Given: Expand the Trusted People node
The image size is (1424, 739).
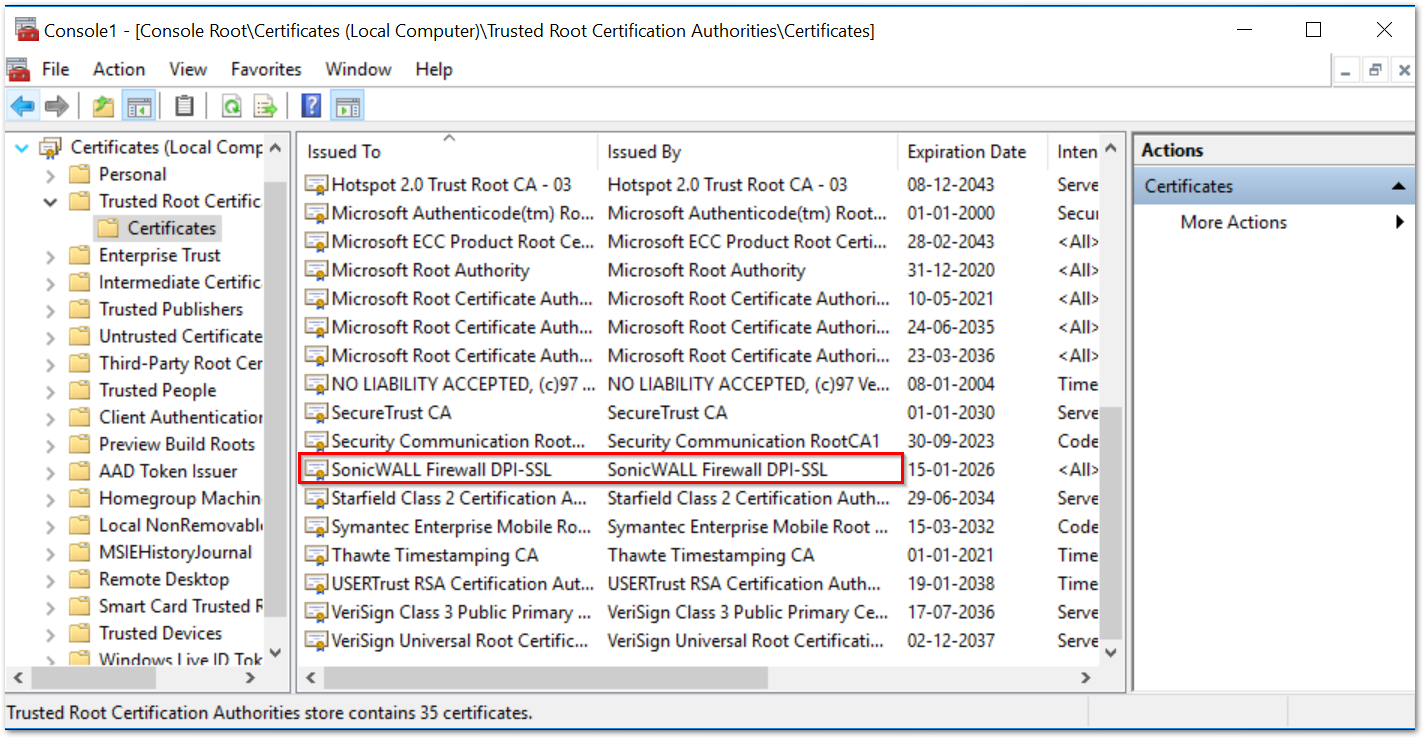Looking at the screenshot, I should [x=50, y=391].
